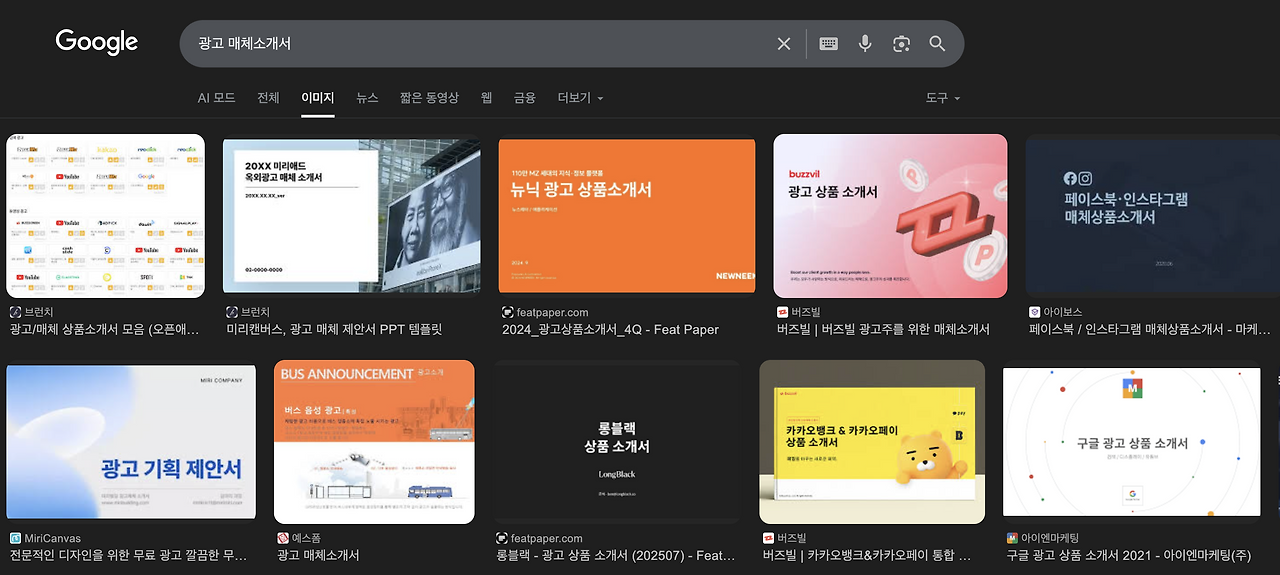Open the black 롱블랙 상품 소개서 thumbnail
This screenshot has height=575, width=1280.
coord(617,442)
